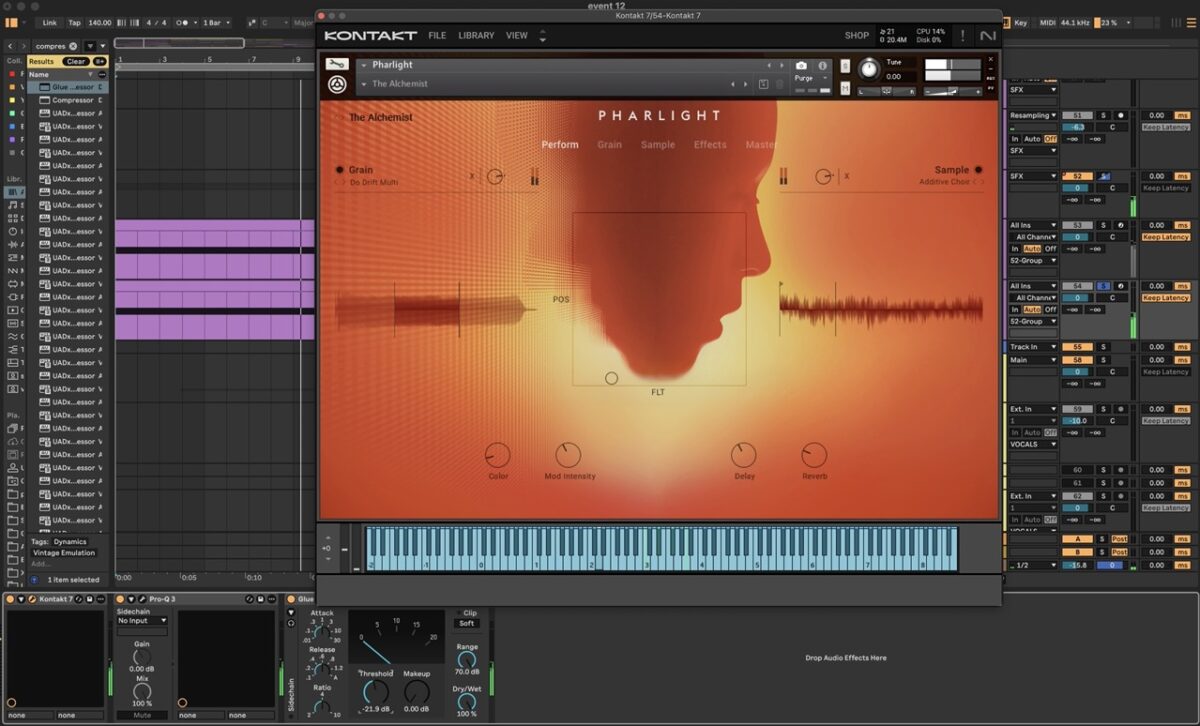Open the LIBRARY menu in Kontakt

pyautogui.click(x=476, y=36)
